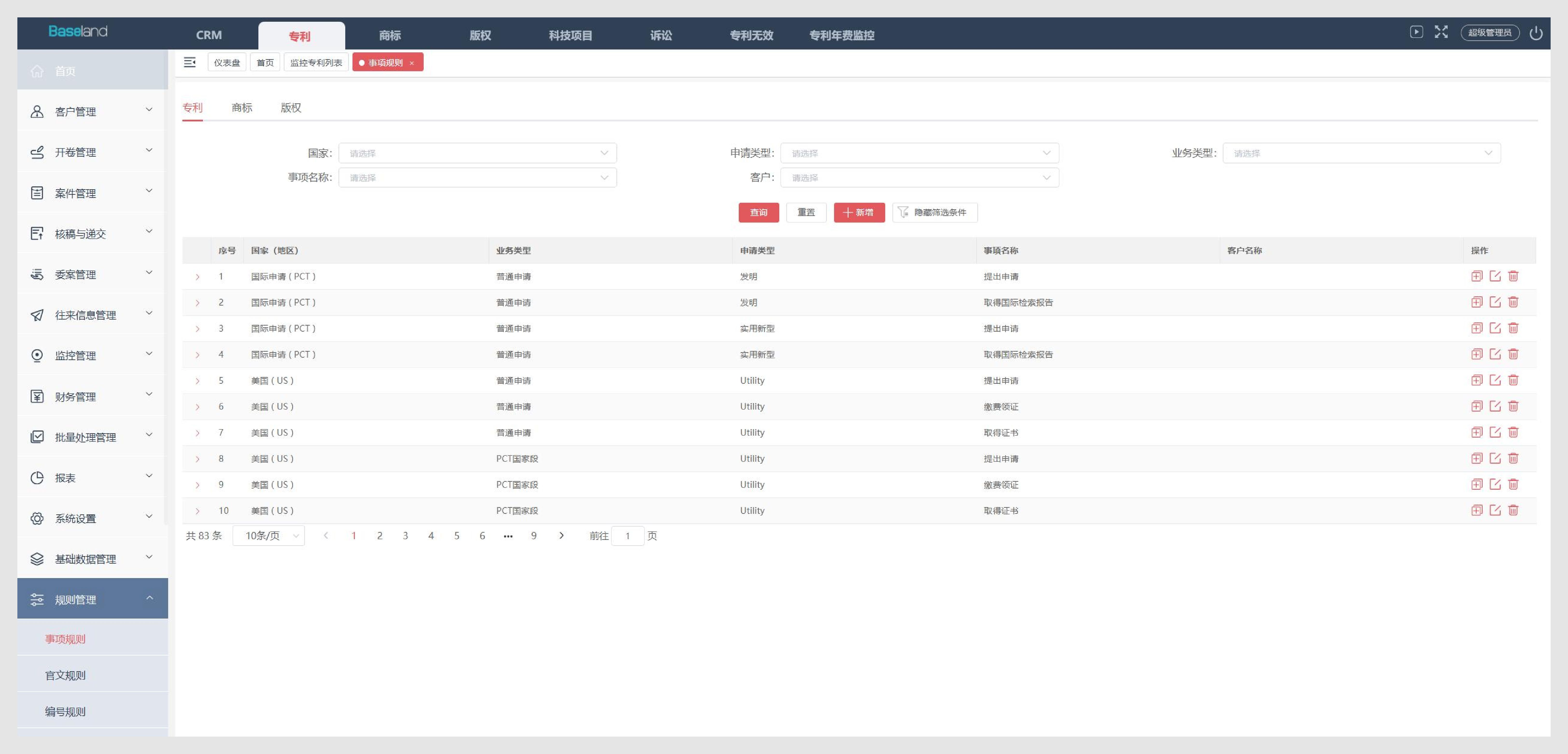Viewport: 1568px width, 754px height.
Task: Edit rule in row 2
Action: [x=1495, y=302]
